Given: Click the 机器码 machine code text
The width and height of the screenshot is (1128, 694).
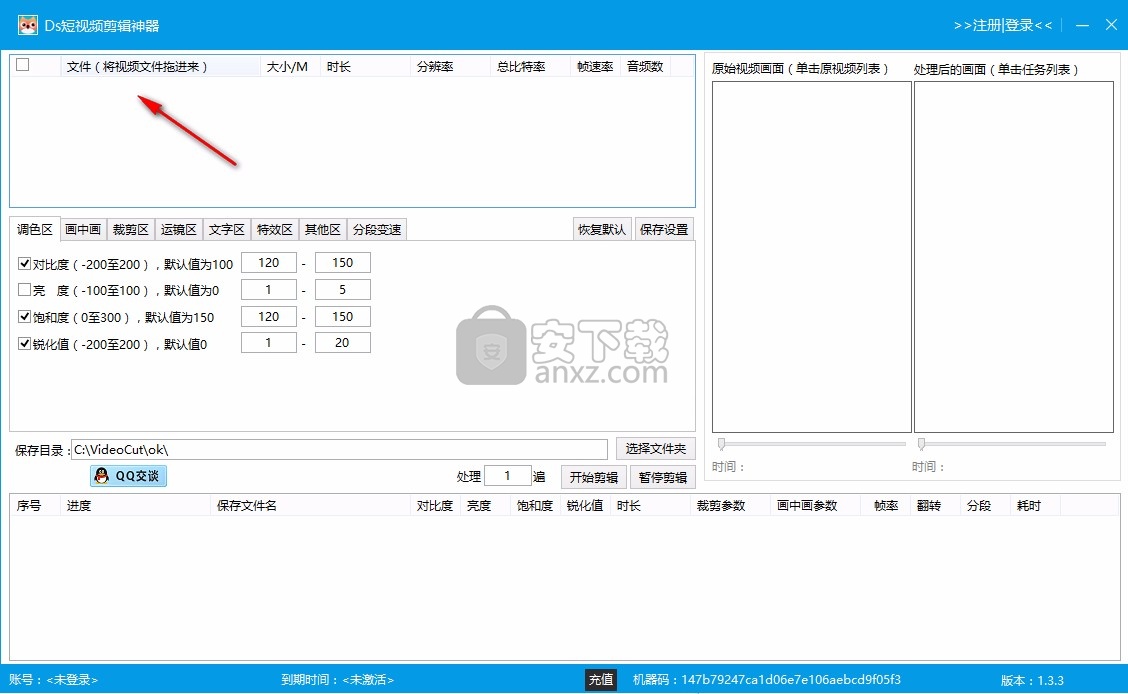Looking at the screenshot, I should [767, 680].
